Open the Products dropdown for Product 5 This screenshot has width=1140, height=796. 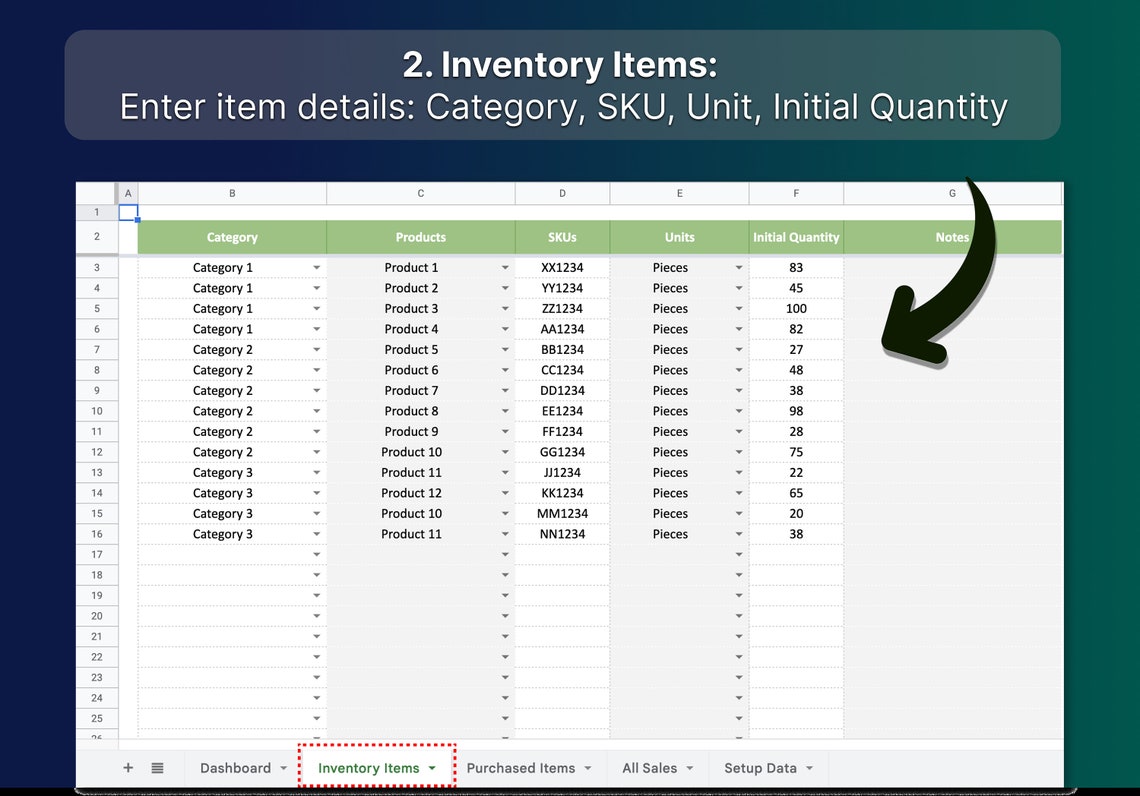point(504,349)
